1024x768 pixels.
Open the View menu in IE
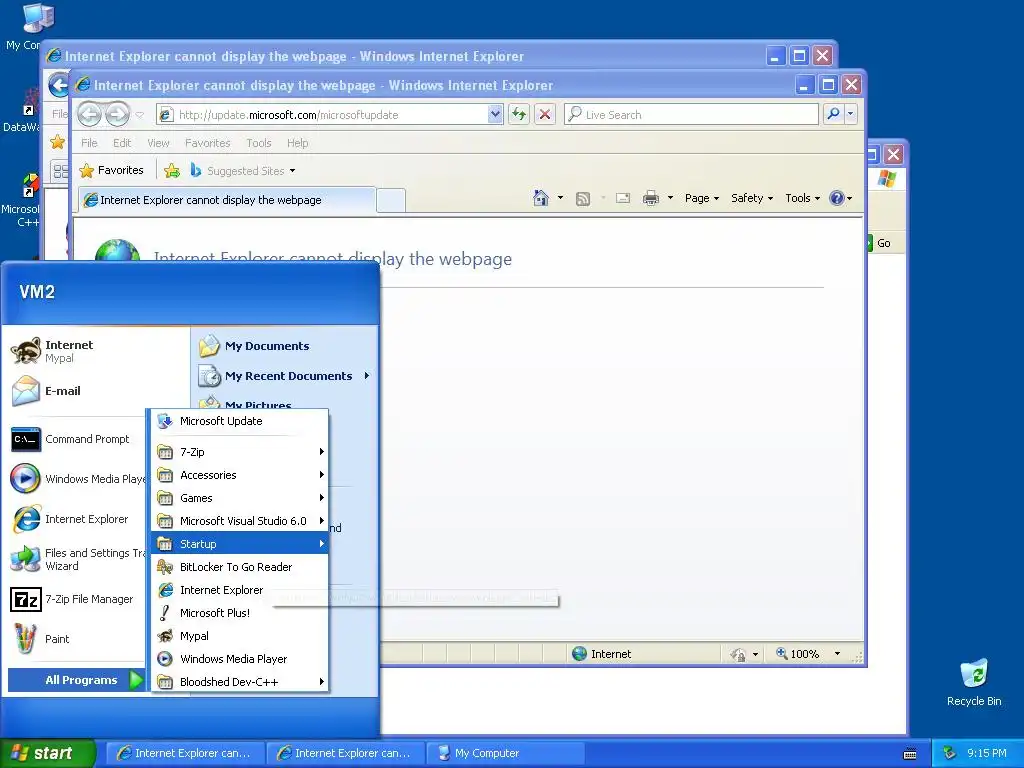158,143
